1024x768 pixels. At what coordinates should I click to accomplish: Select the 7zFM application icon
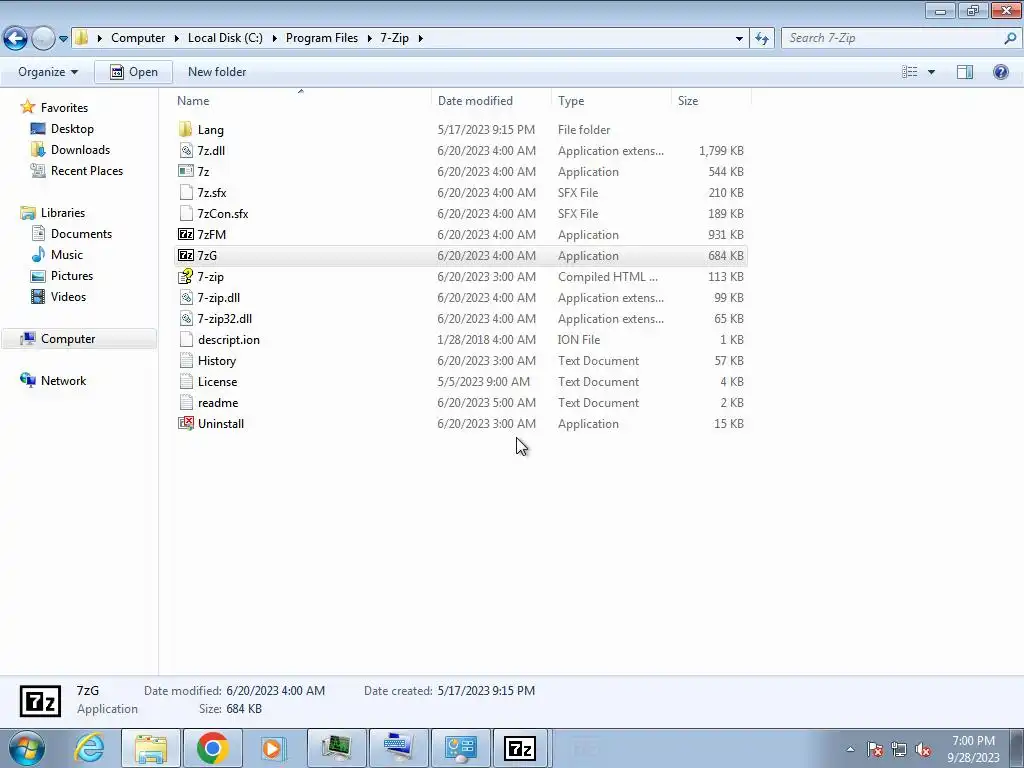point(186,234)
